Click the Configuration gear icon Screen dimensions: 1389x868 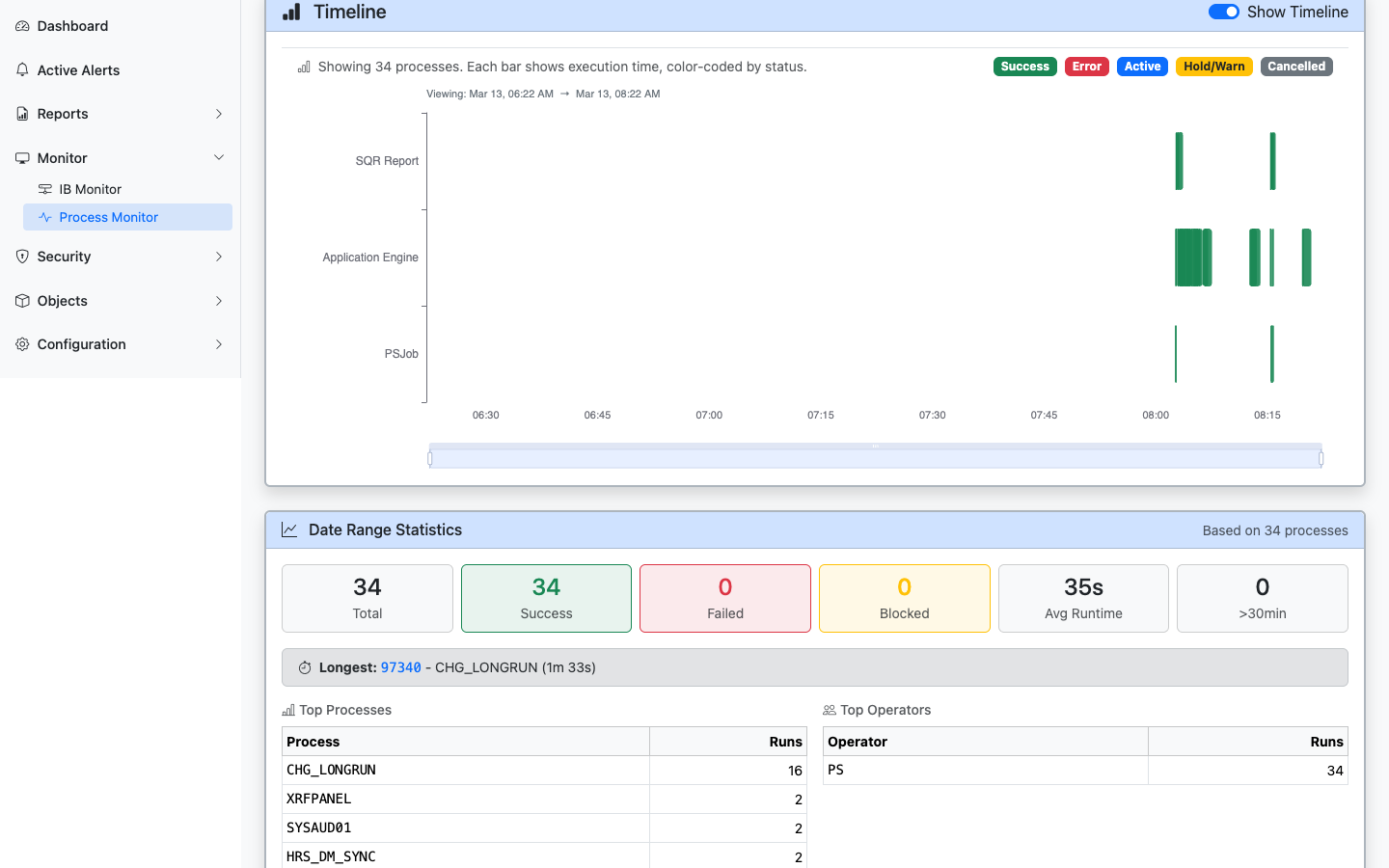(22, 344)
